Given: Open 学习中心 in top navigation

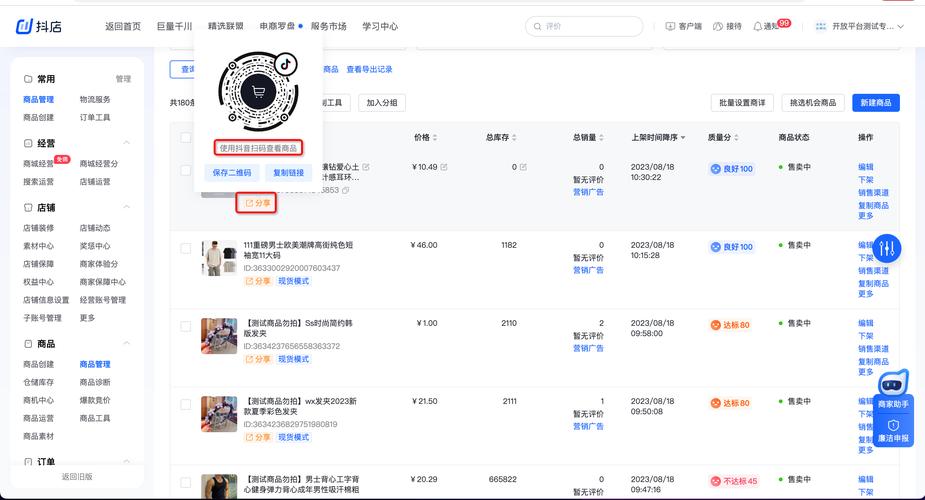Looking at the screenshot, I should tap(380, 27).
